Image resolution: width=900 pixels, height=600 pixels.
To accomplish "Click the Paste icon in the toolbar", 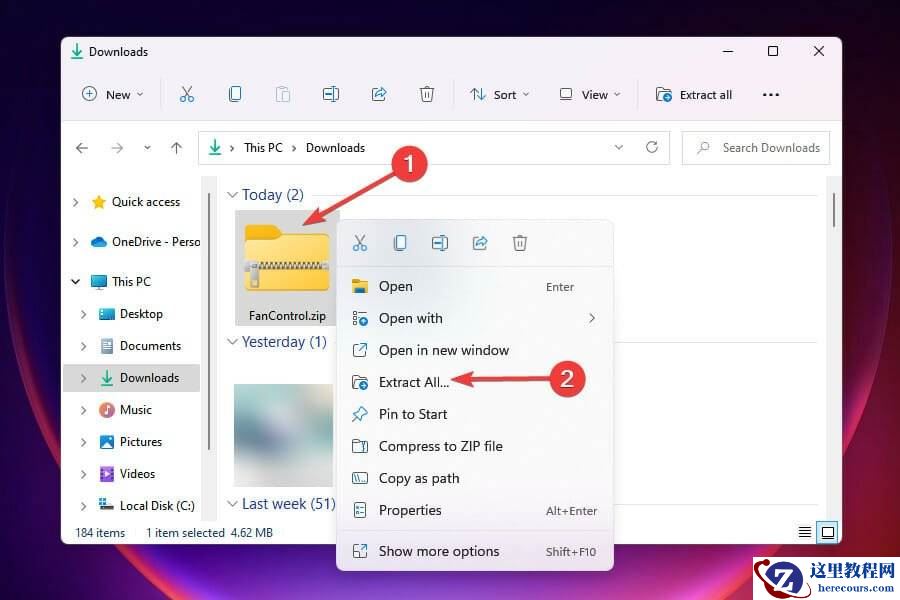I will 282,94.
